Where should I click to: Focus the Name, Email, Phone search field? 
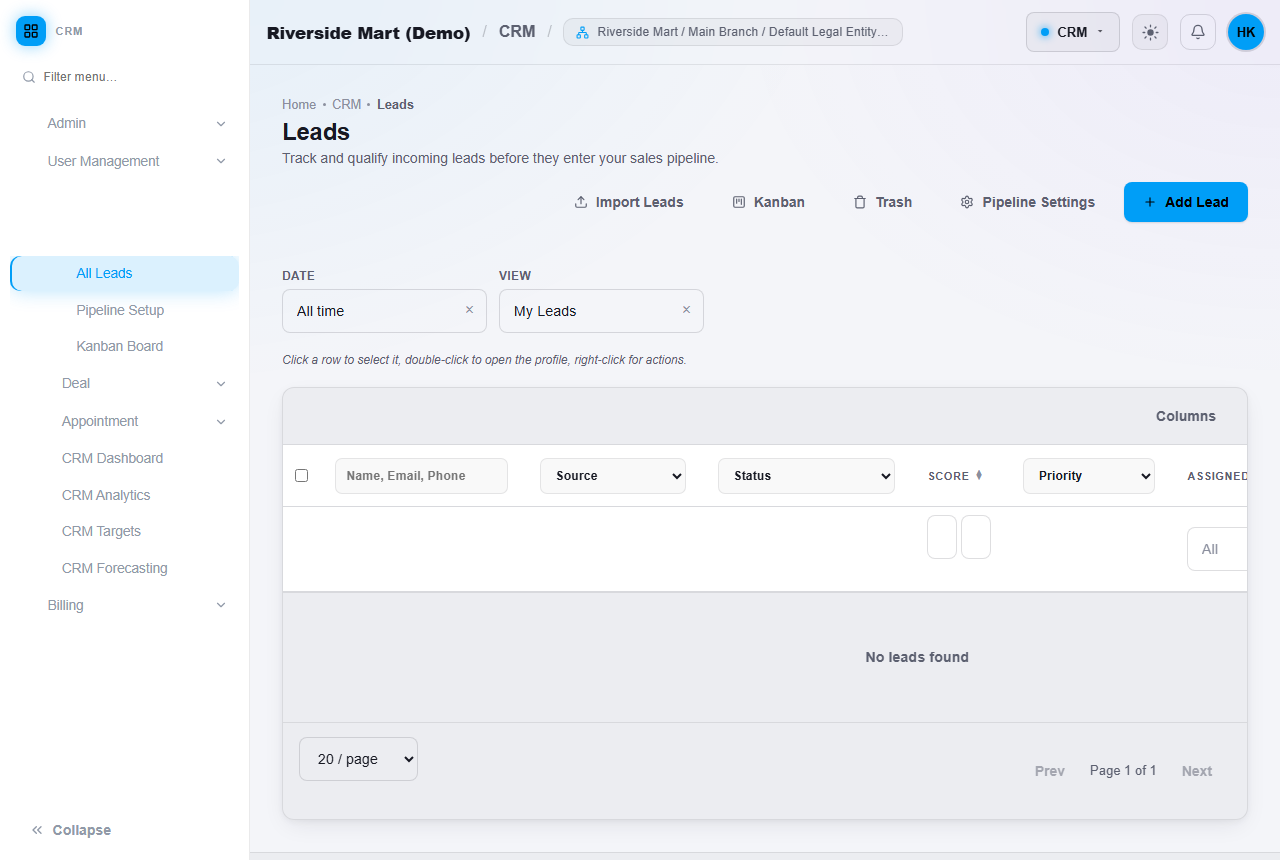click(x=421, y=476)
